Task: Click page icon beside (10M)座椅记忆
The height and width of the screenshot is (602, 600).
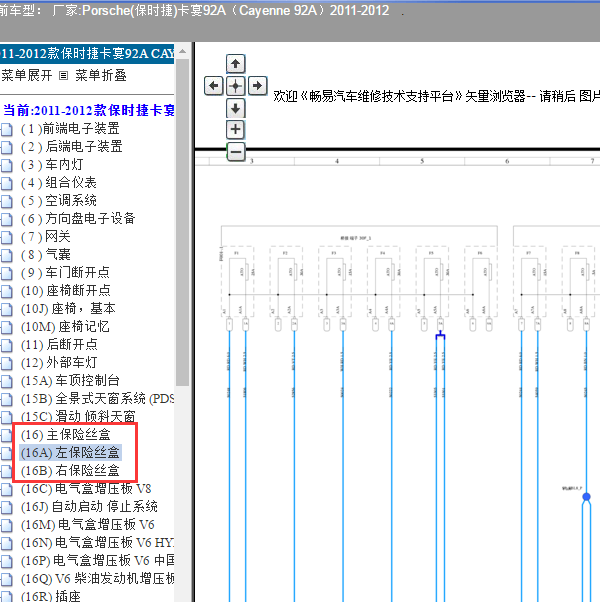Action: click(7, 327)
